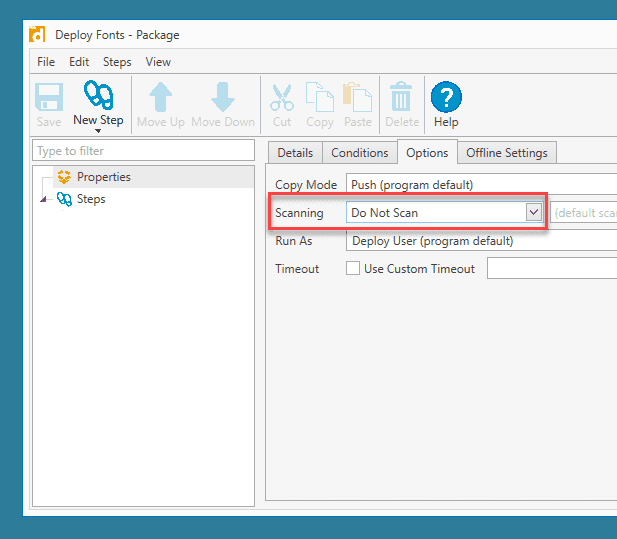Select the Options tab
This screenshot has height=539, width=617.
[x=427, y=152]
